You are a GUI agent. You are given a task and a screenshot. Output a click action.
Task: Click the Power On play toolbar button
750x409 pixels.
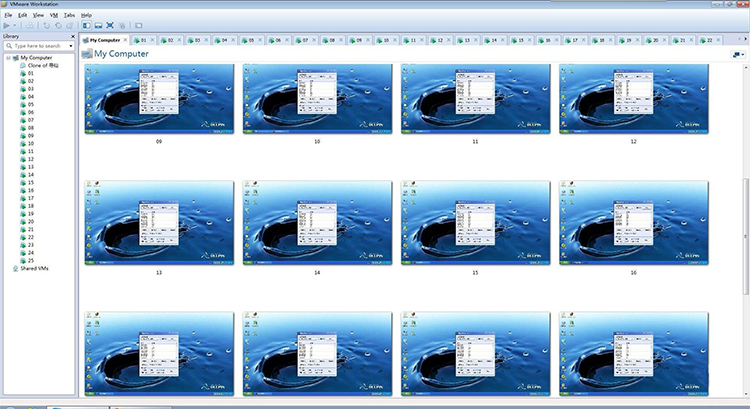coord(7,25)
